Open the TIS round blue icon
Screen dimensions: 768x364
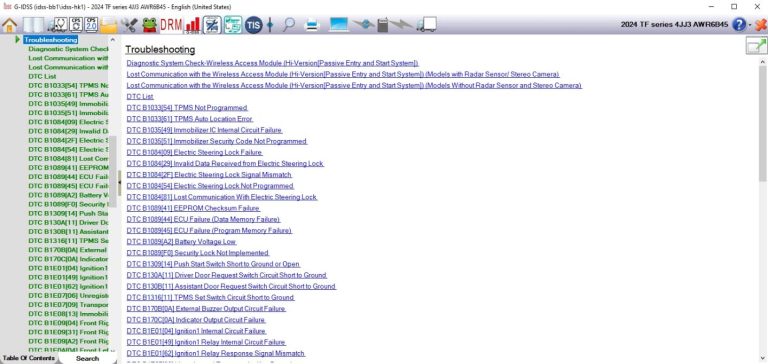tap(253, 24)
